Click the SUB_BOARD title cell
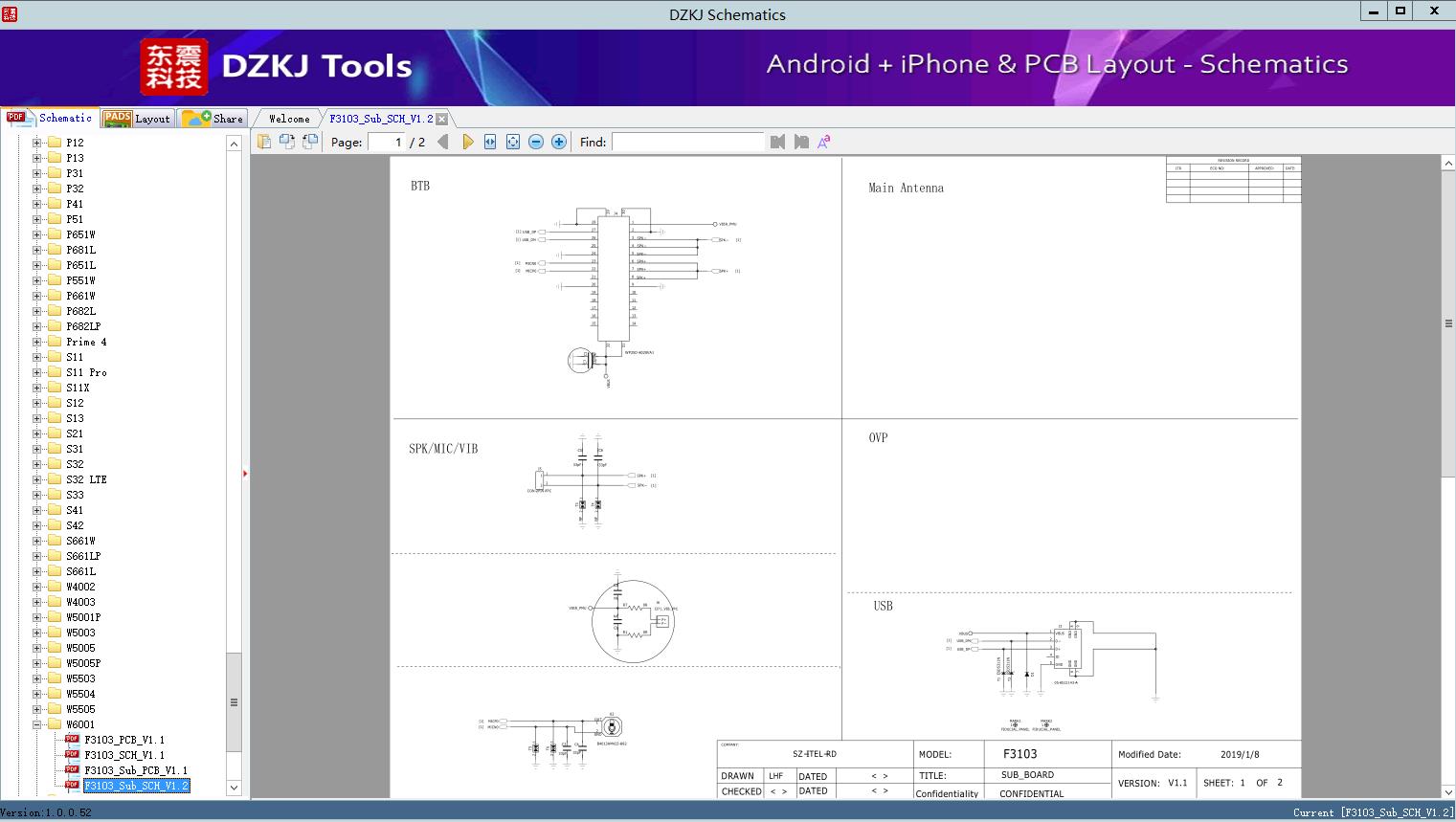This screenshot has width=1456, height=822. click(x=1027, y=775)
